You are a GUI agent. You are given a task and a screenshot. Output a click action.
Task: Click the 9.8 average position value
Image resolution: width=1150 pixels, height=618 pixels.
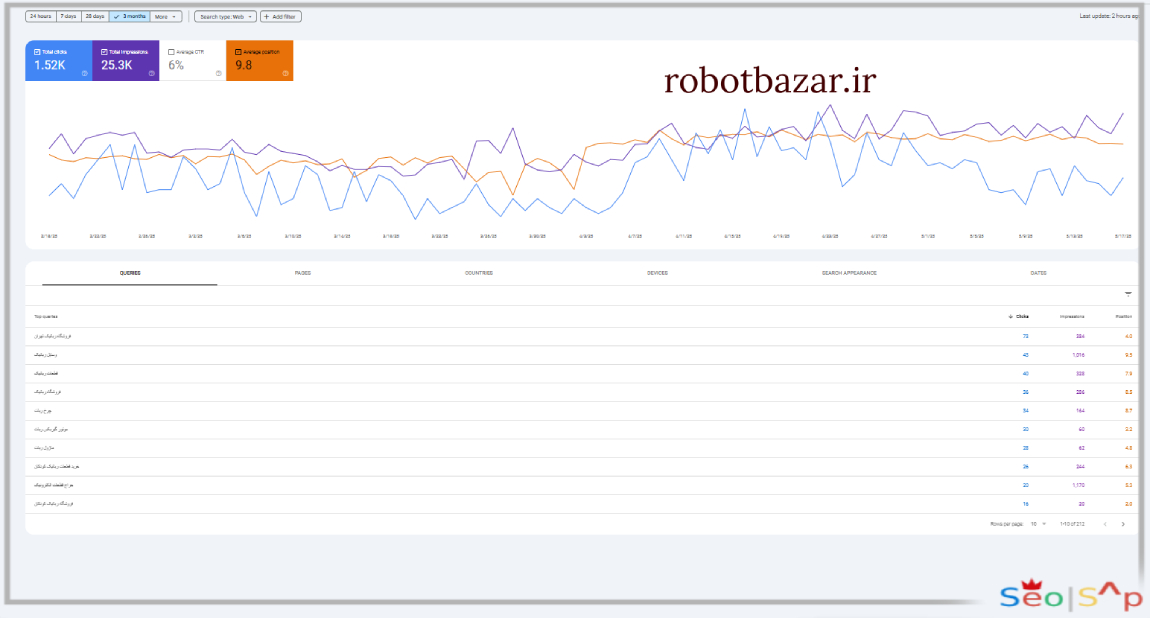pyautogui.click(x=243, y=65)
